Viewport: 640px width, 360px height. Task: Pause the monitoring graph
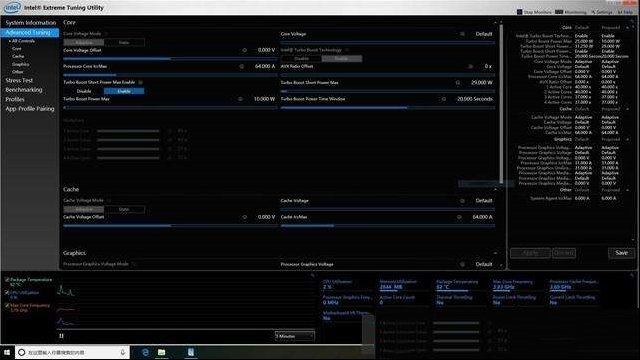[x=61, y=336]
